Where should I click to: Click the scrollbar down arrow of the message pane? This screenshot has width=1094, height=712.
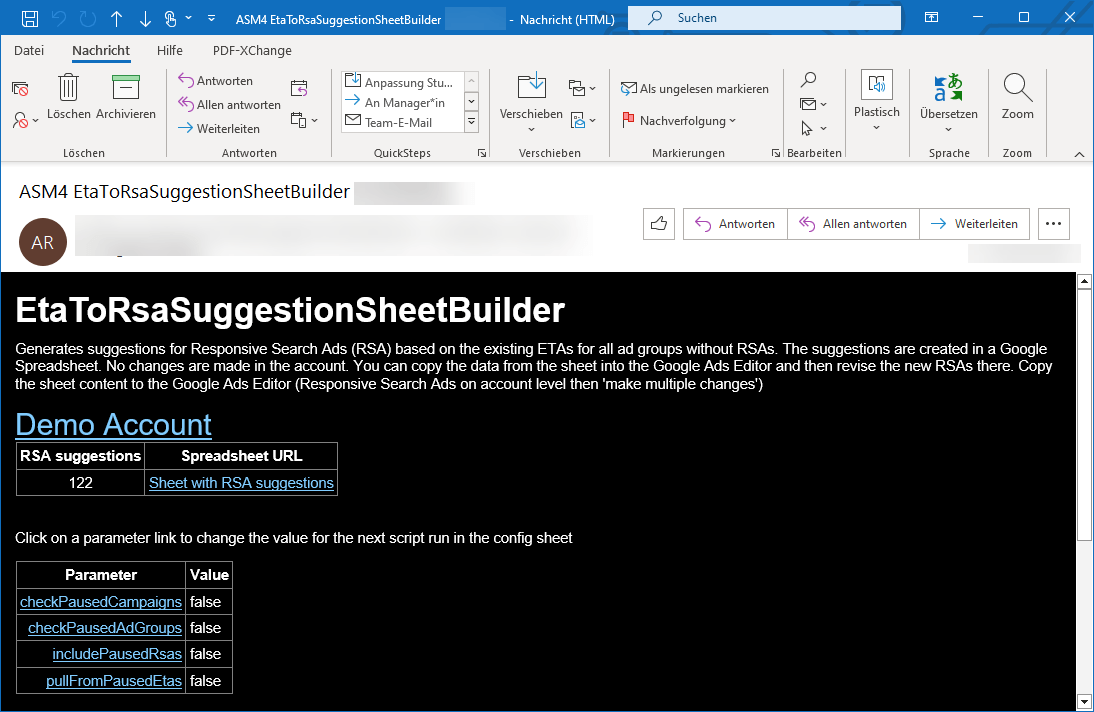1084,701
